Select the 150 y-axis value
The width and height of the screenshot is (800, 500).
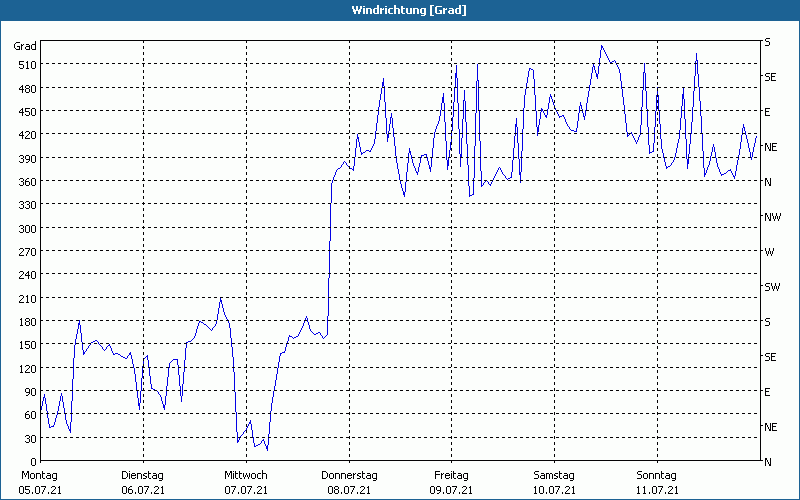pyautogui.click(x=28, y=345)
